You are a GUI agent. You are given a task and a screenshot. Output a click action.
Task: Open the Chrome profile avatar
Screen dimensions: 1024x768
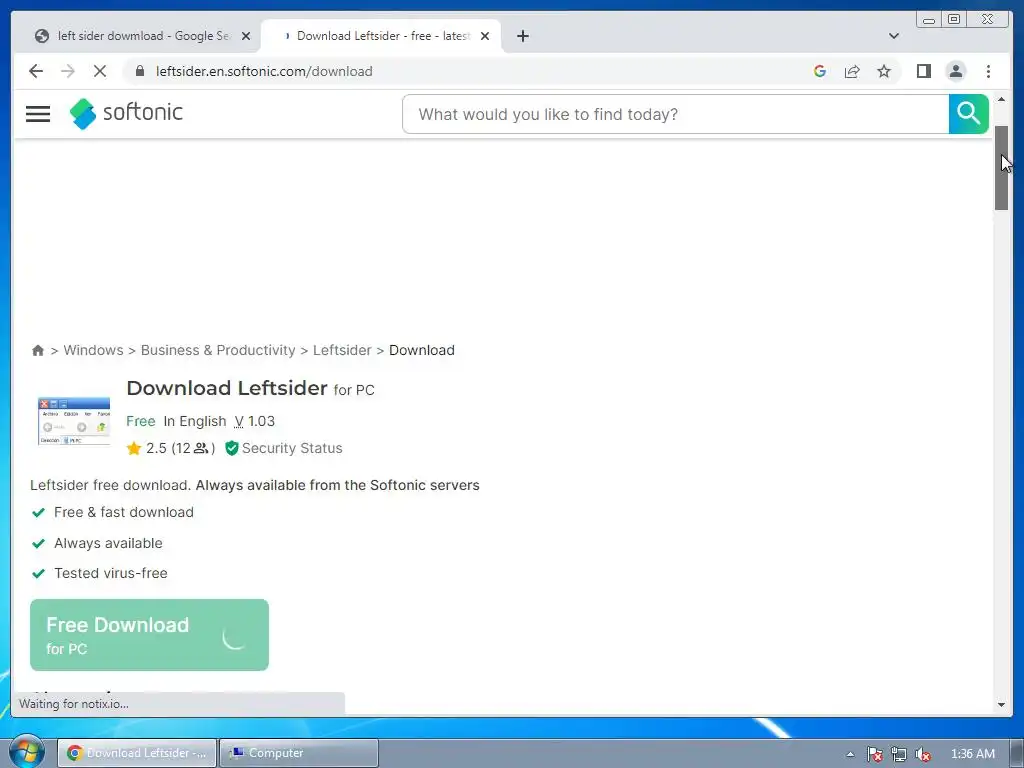[x=955, y=71]
